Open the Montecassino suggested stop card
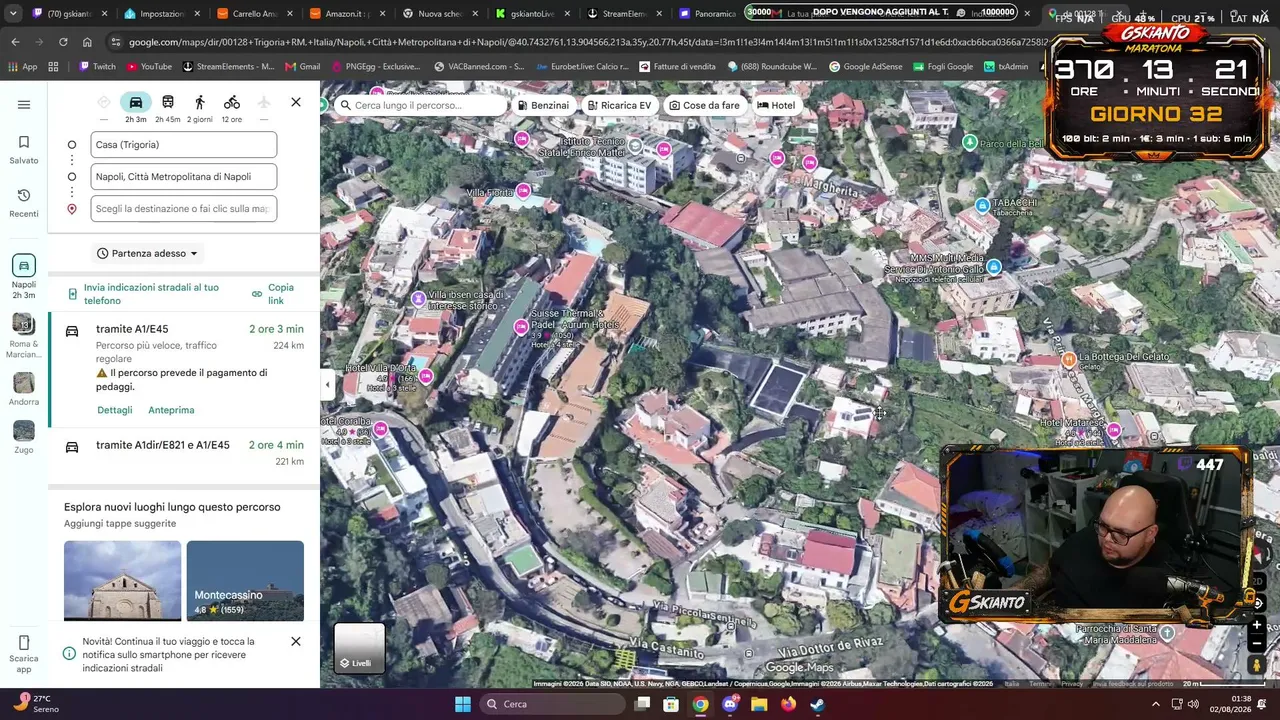1280x720 pixels. (245, 581)
